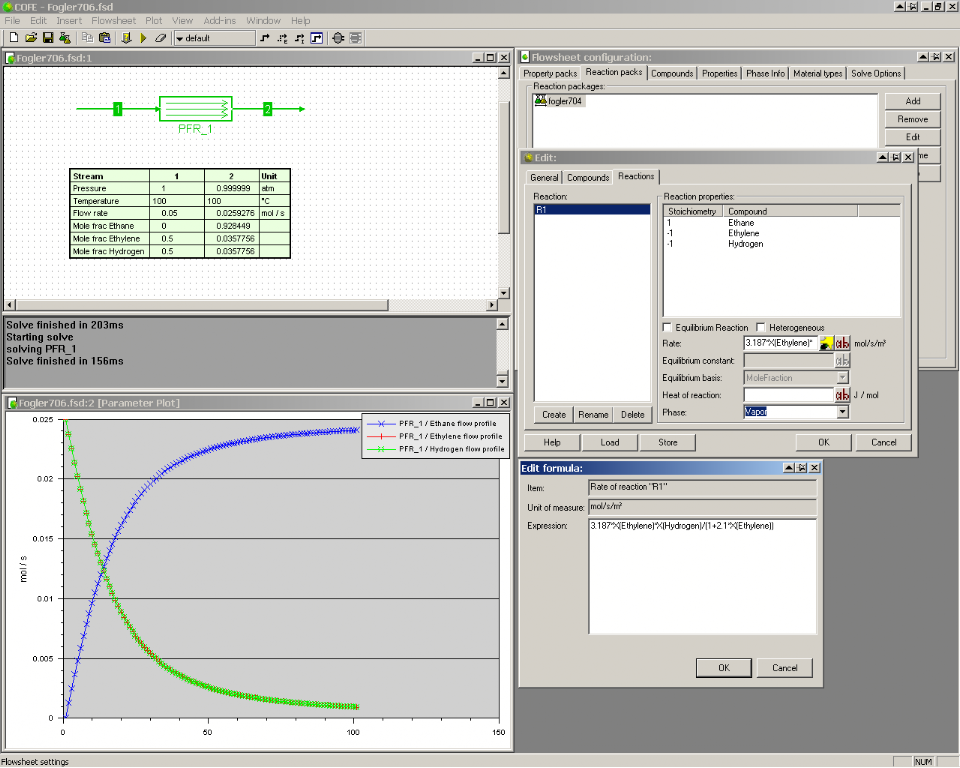Open the default stream type dropdown
960x768 pixels.
point(214,38)
